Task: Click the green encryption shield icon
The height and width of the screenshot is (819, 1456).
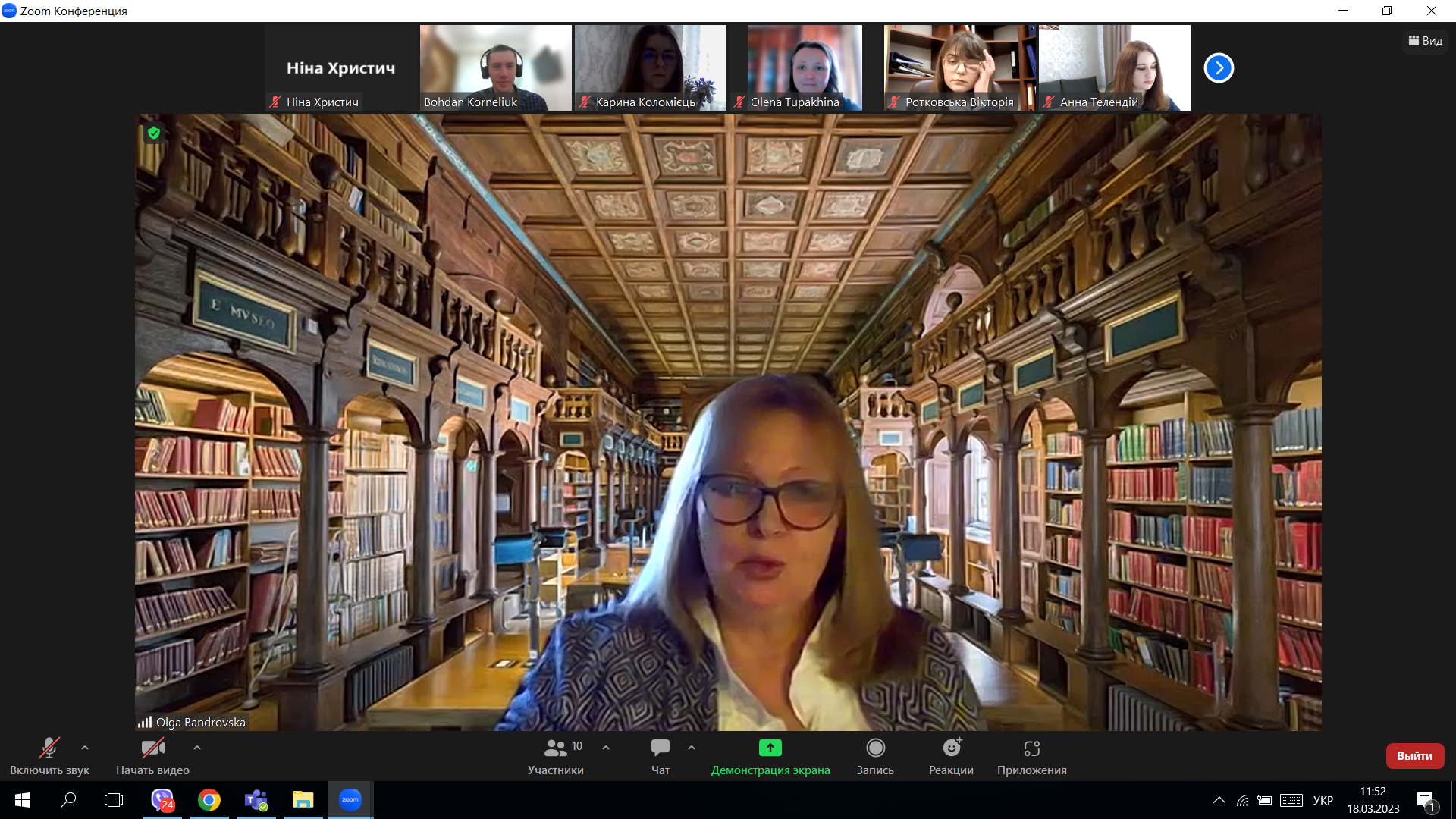Action: click(154, 133)
